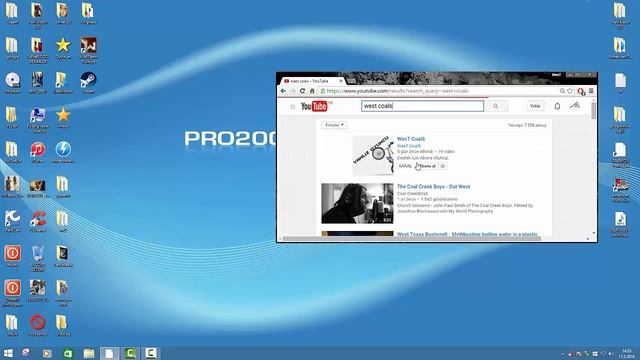Image resolution: width=640 pixels, height=360 pixels.
Task: Open the WesT CoalS channel title link
Action: pos(411,139)
